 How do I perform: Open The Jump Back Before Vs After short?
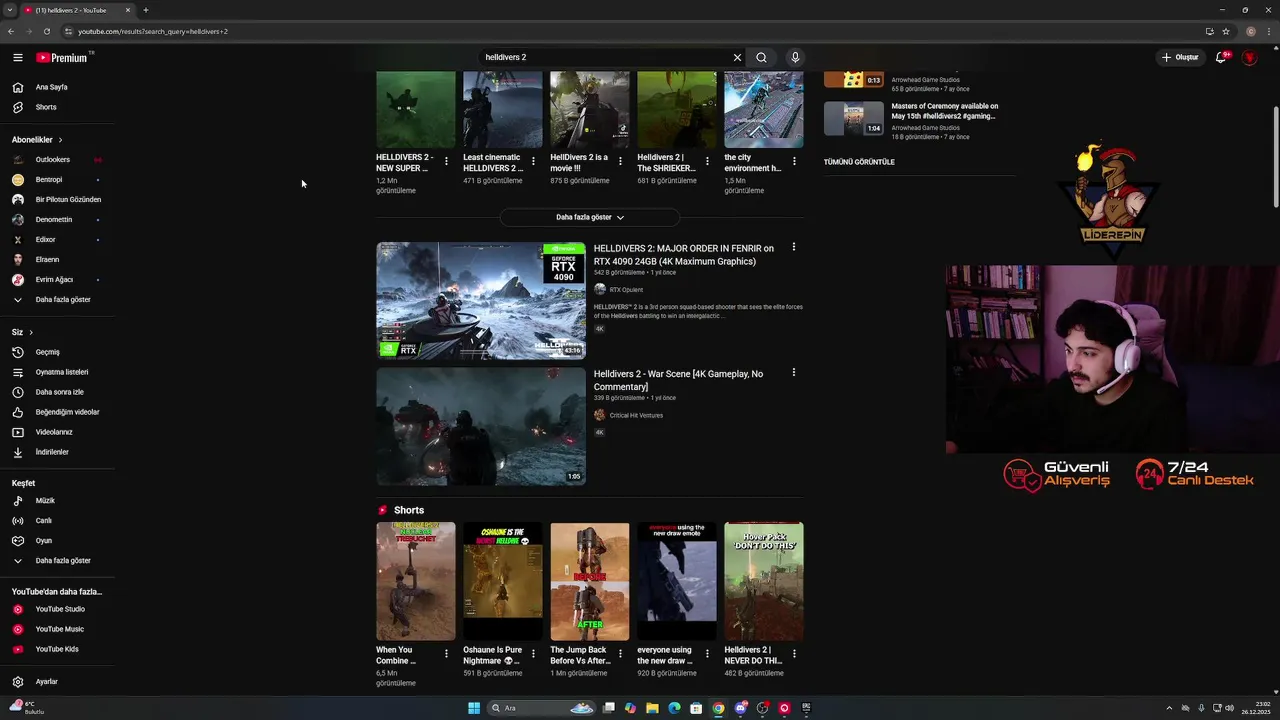(x=590, y=581)
